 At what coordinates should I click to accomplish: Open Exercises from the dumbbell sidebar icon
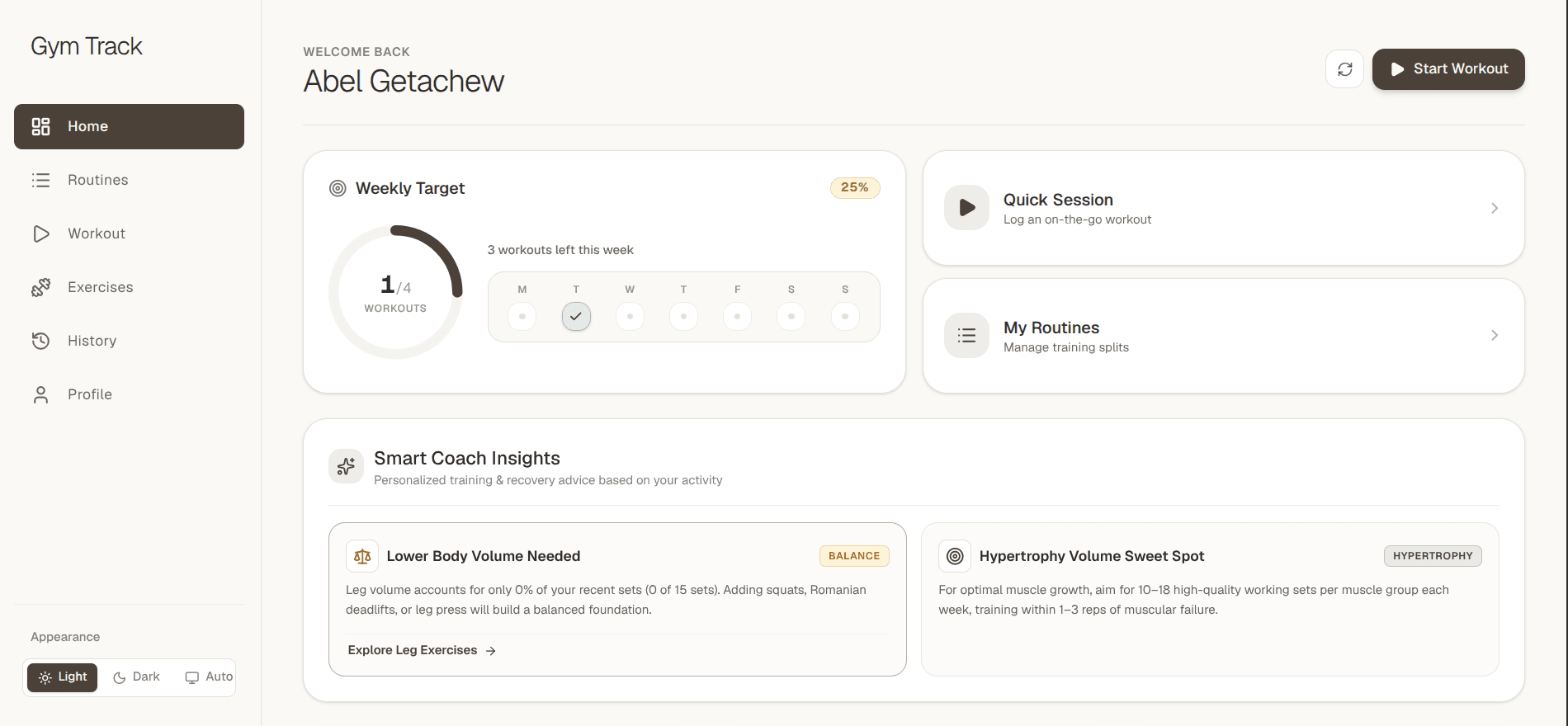[x=40, y=287]
